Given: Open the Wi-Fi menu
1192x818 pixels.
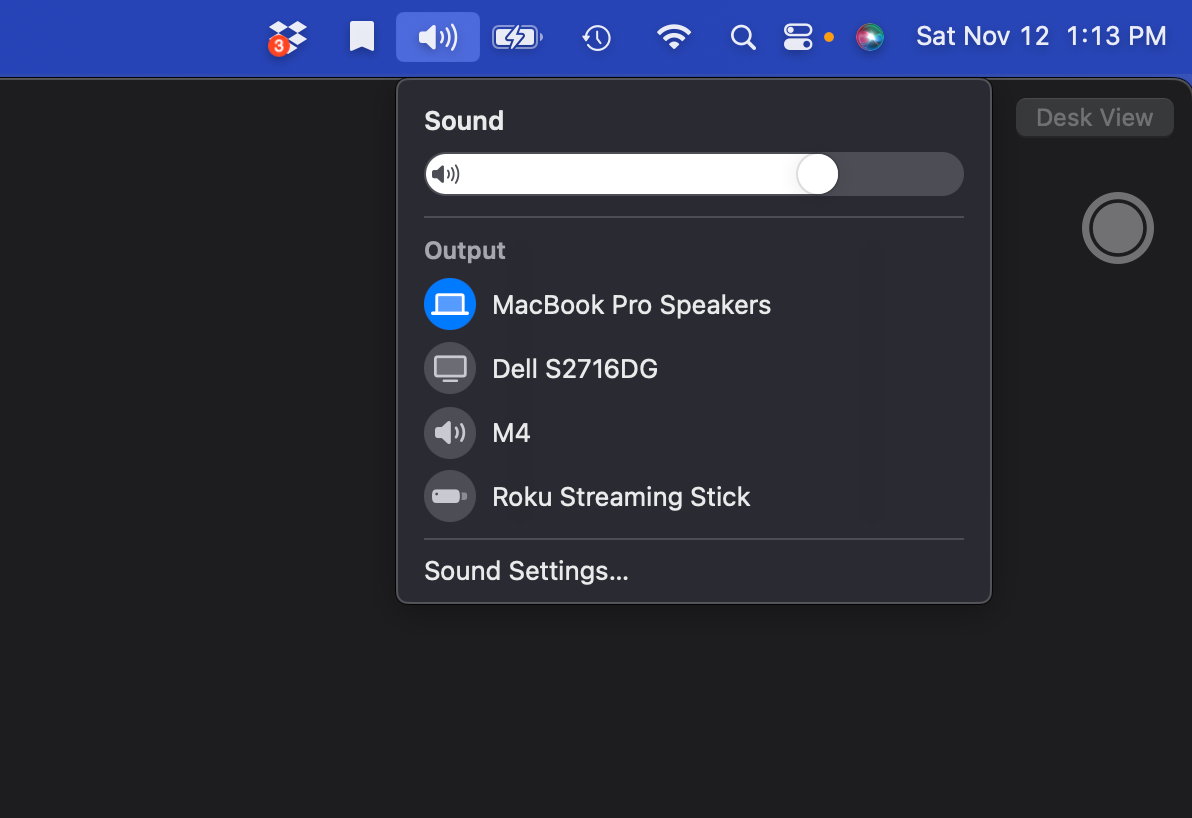Looking at the screenshot, I should 674,36.
